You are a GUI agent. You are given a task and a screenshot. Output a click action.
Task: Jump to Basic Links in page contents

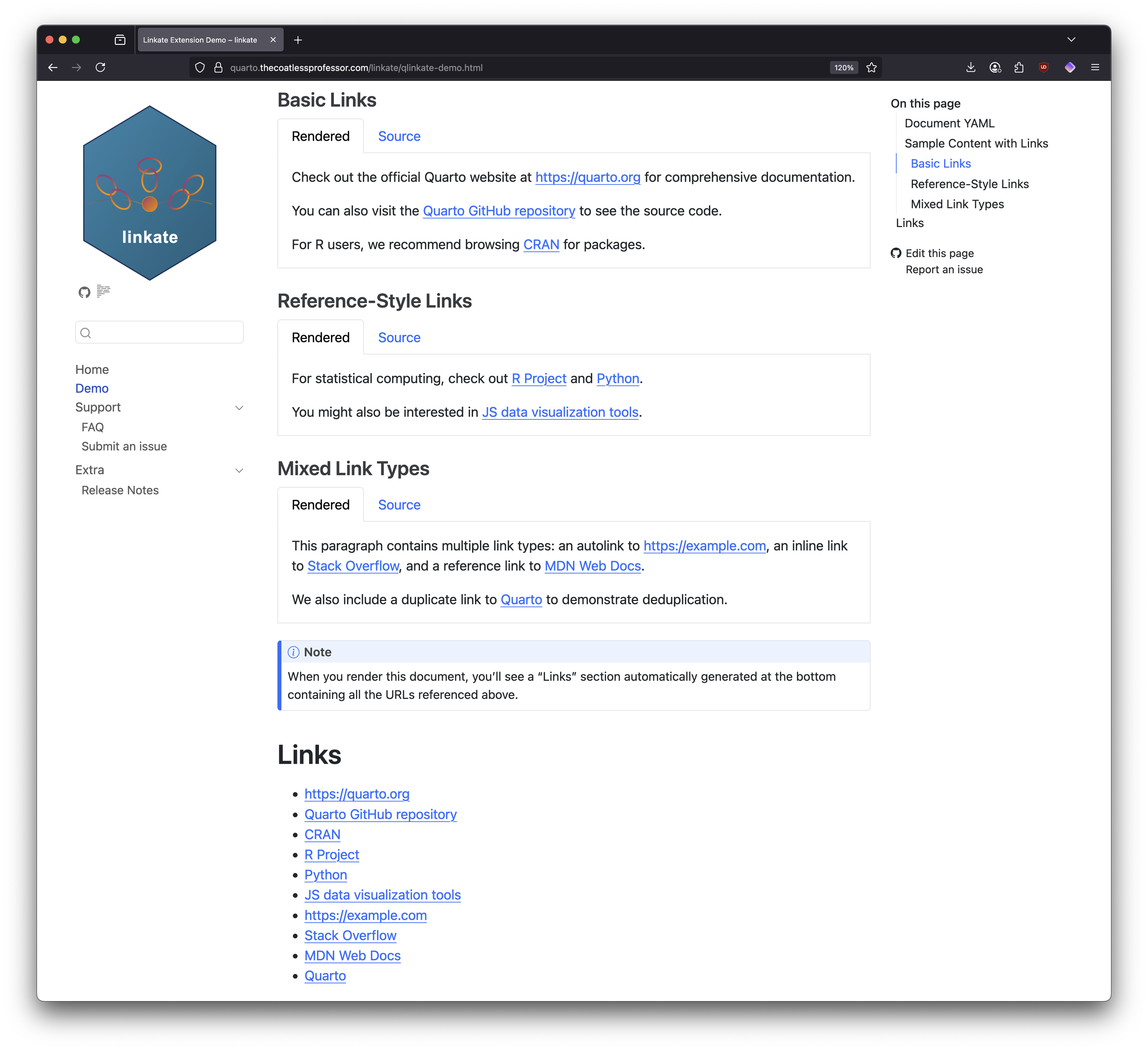941,164
